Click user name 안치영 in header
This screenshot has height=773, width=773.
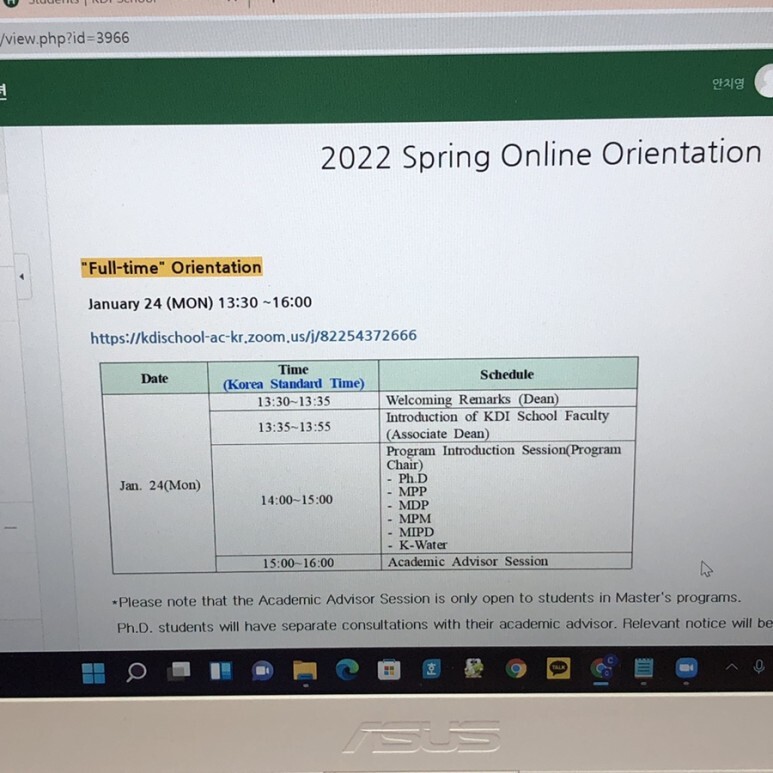coord(728,84)
